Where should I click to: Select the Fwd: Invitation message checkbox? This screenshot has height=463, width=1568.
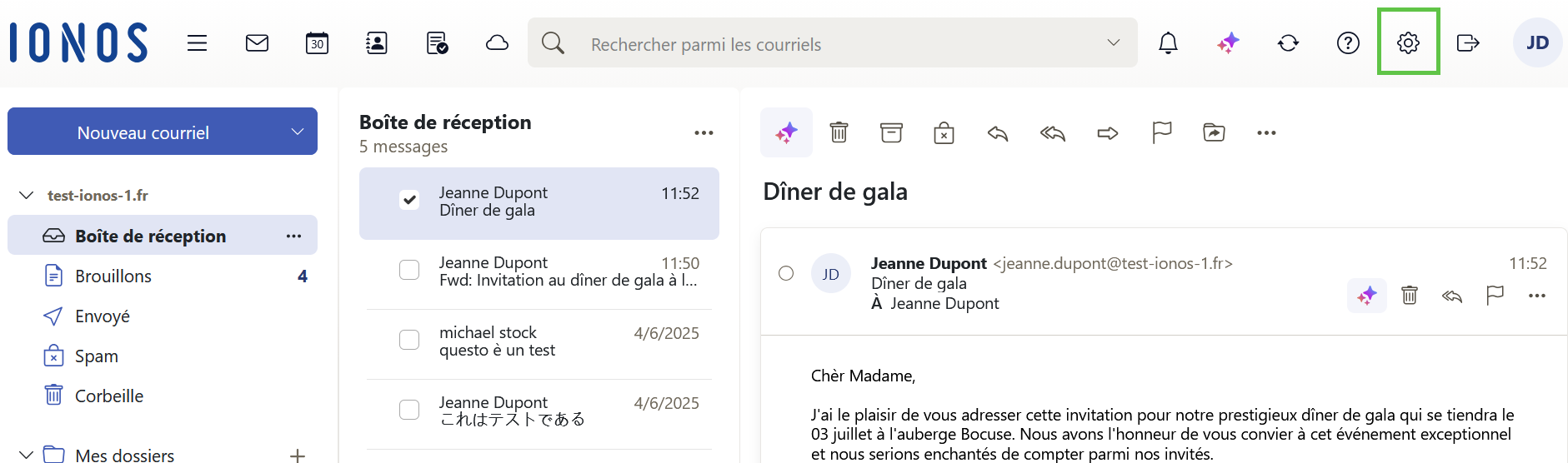click(x=409, y=270)
